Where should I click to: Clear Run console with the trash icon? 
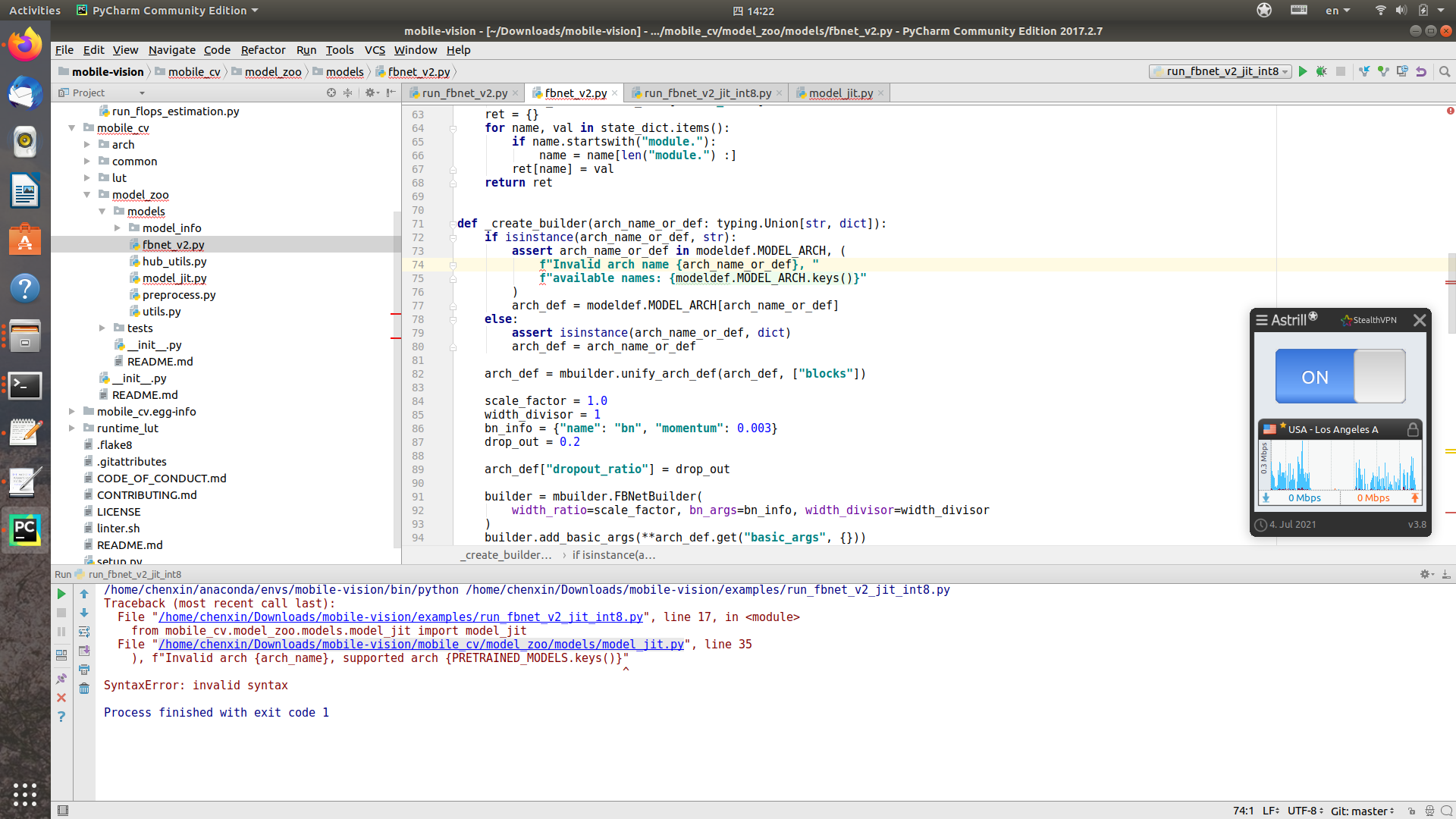[x=84, y=689]
